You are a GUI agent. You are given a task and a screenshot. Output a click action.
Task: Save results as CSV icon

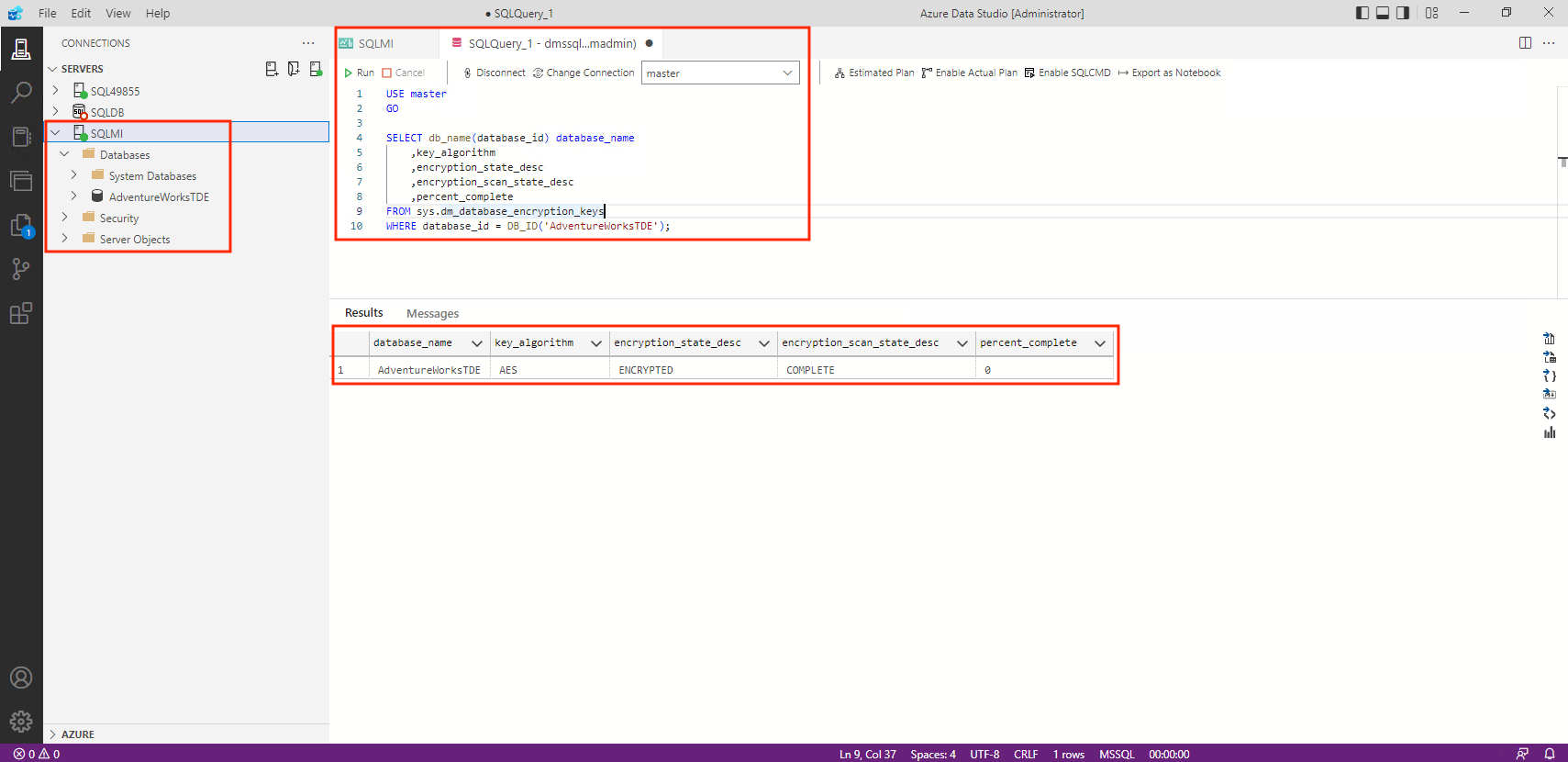pyautogui.click(x=1549, y=339)
